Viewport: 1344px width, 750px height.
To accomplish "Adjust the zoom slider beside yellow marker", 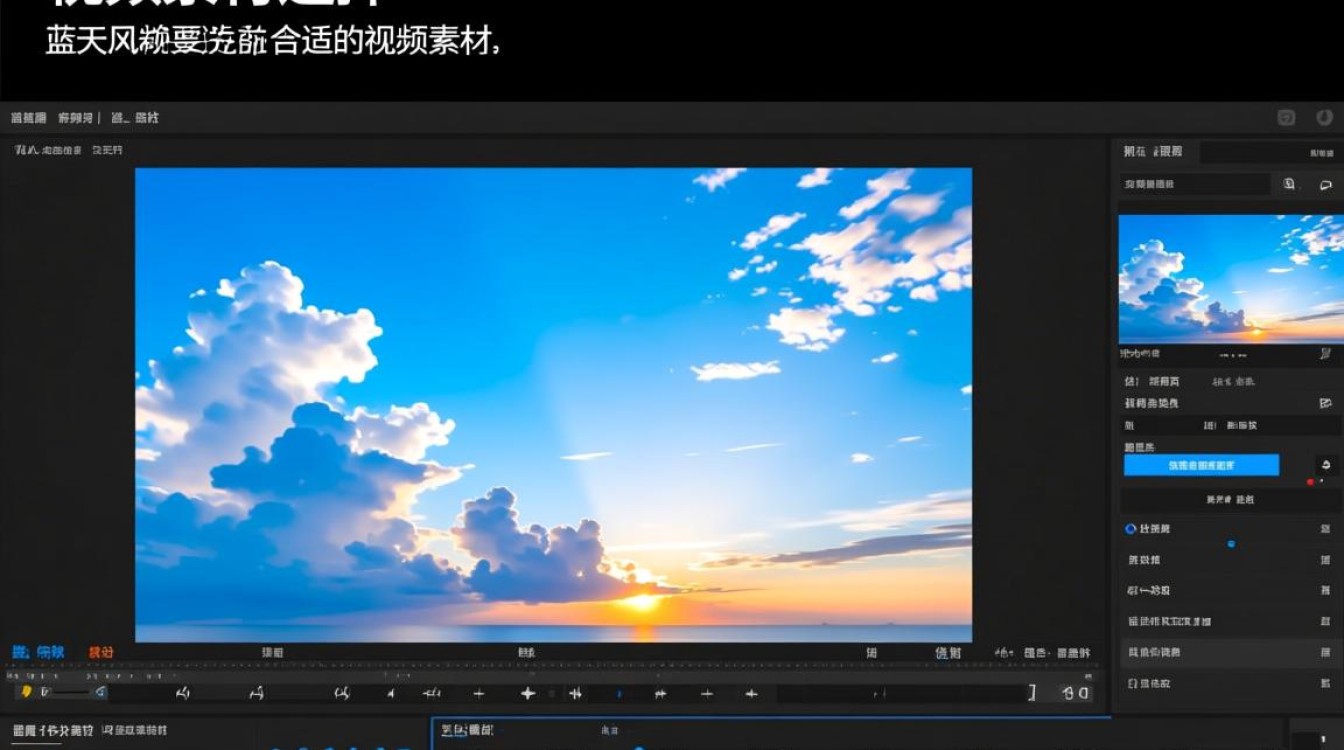I will 70,692.
